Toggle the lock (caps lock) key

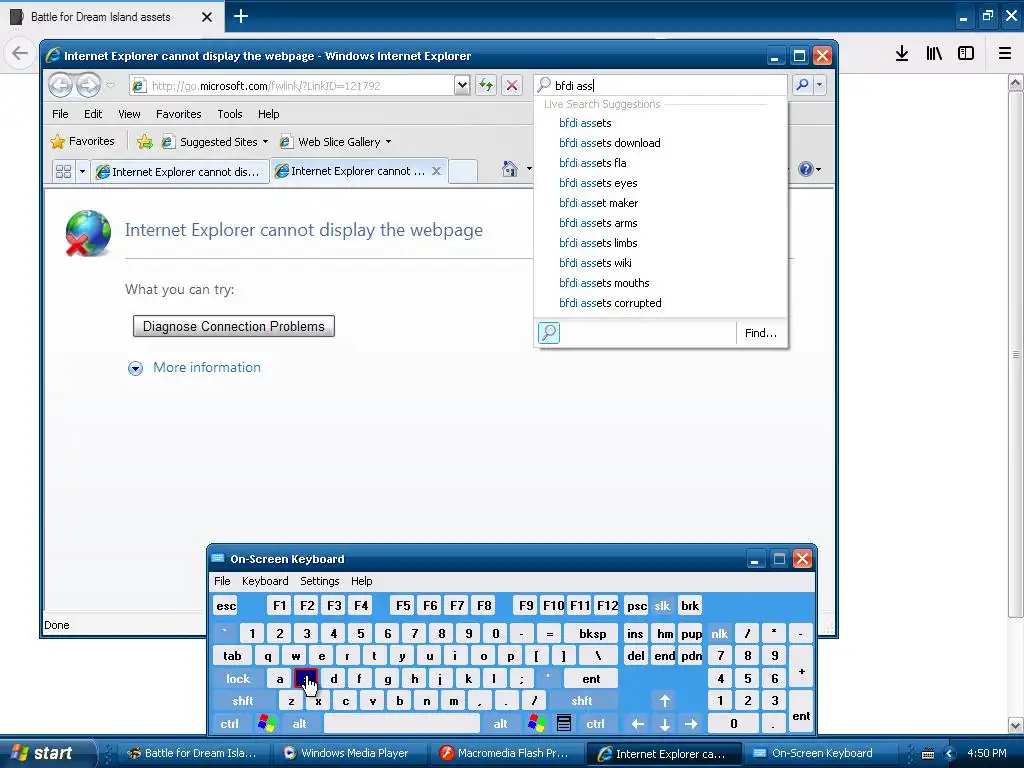click(x=238, y=679)
